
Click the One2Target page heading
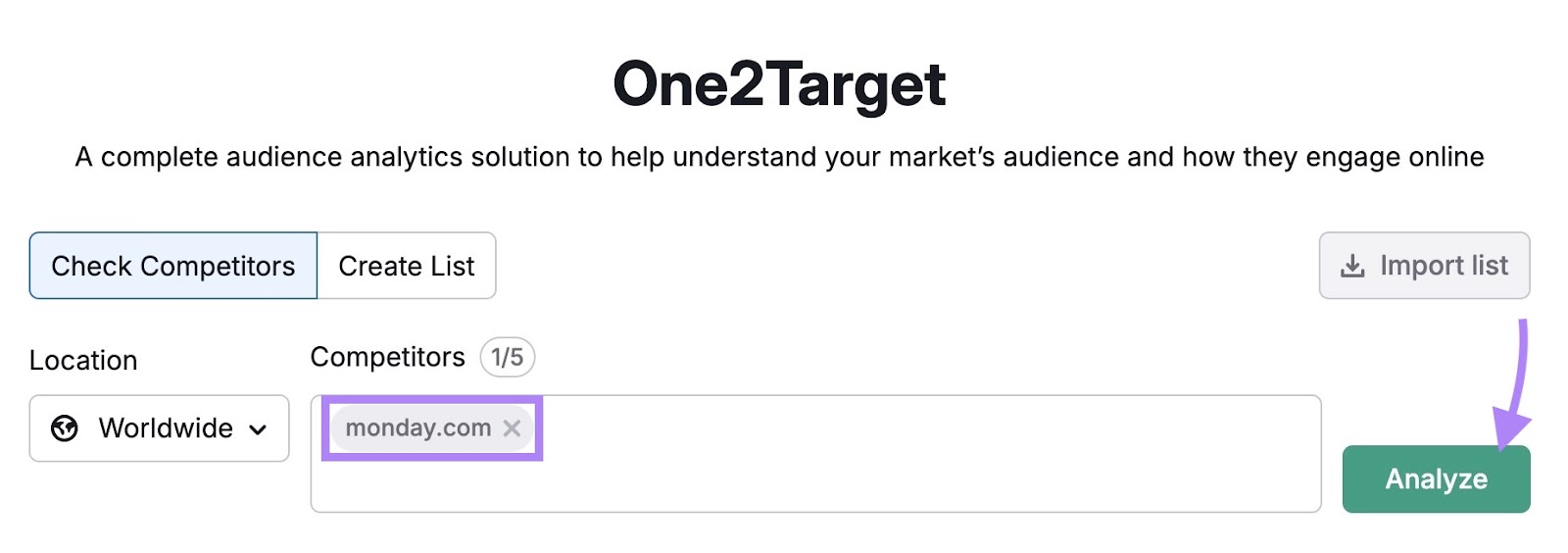779,84
